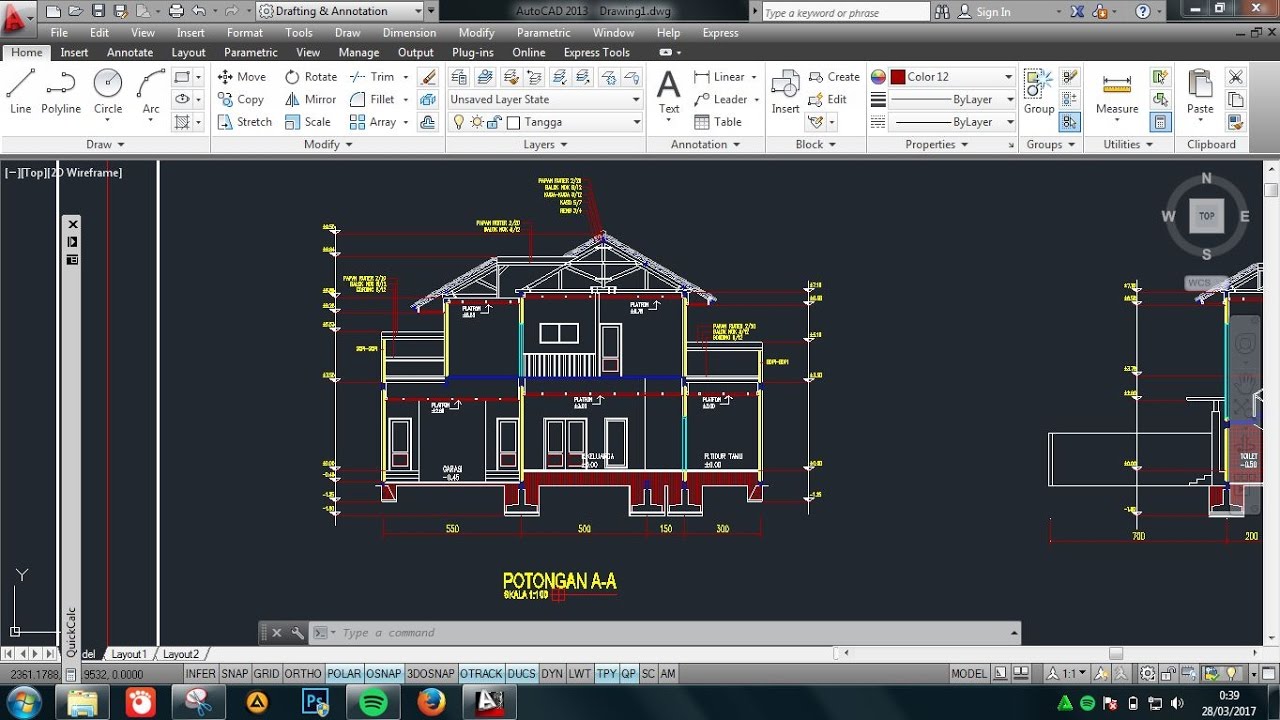Toggle GRID display in status bar
The height and width of the screenshot is (720, 1280).
[x=266, y=674]
